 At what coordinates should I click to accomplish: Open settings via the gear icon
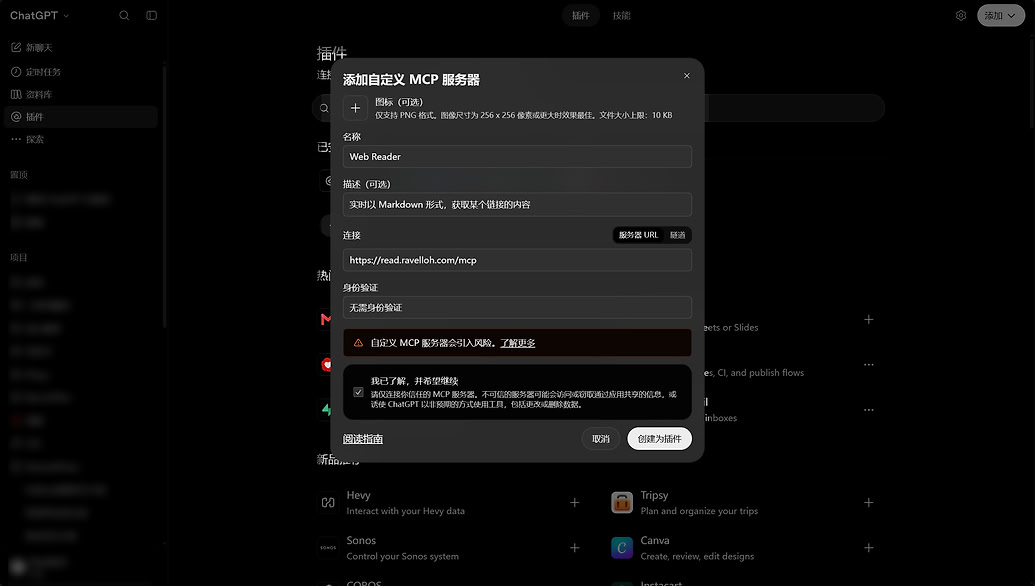[x=961, y=15]
